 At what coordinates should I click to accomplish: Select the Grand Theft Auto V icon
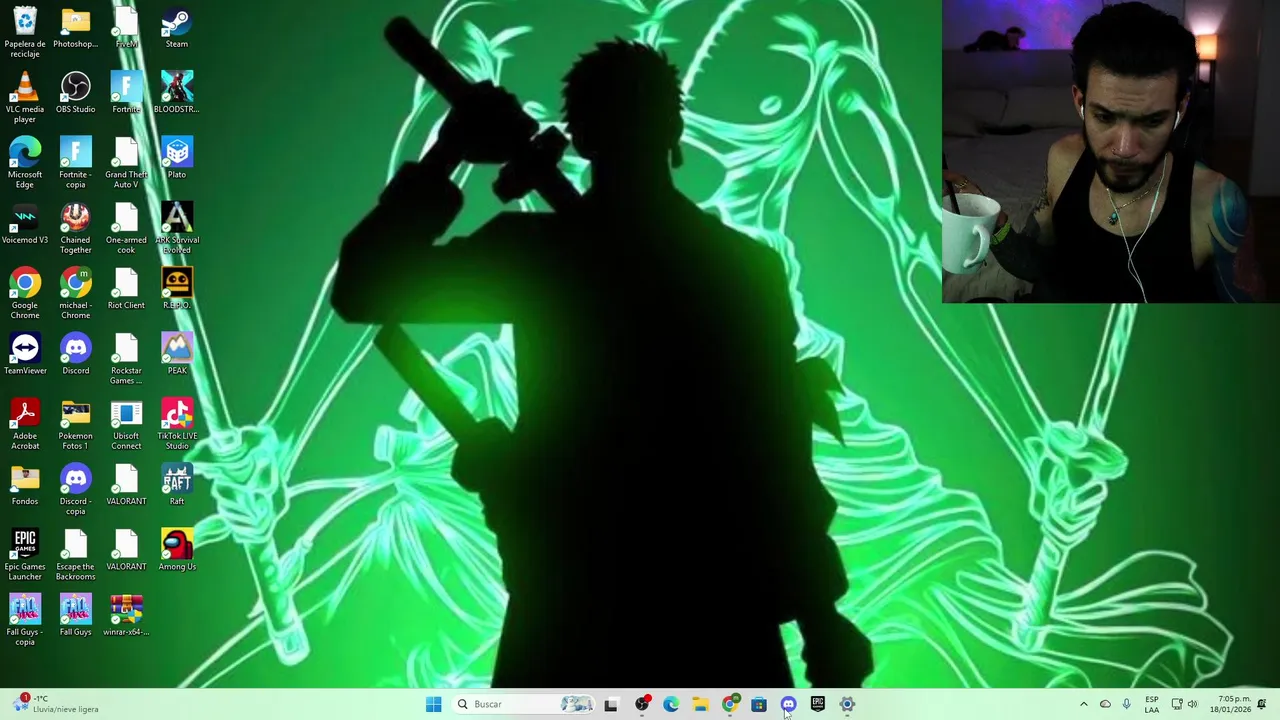click(126, 163)
